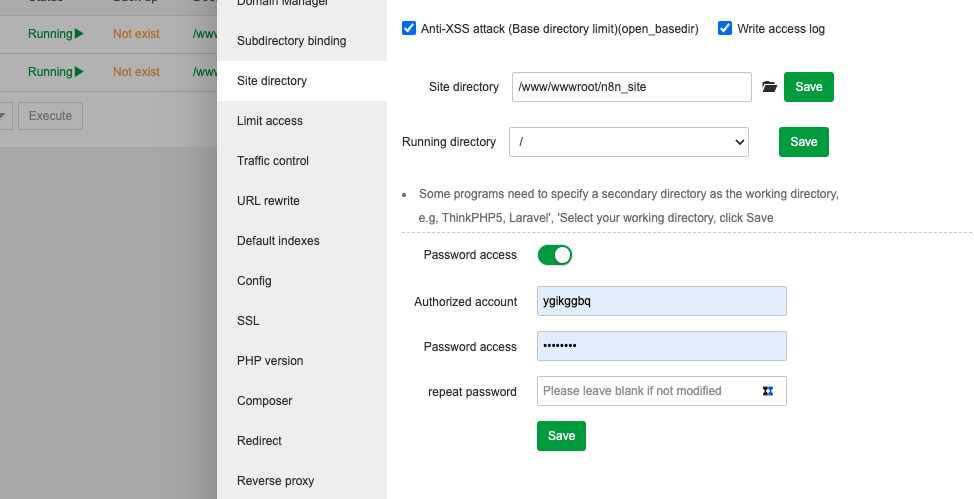
Task: Save the Site directory path
Action: tap(808, 87)
